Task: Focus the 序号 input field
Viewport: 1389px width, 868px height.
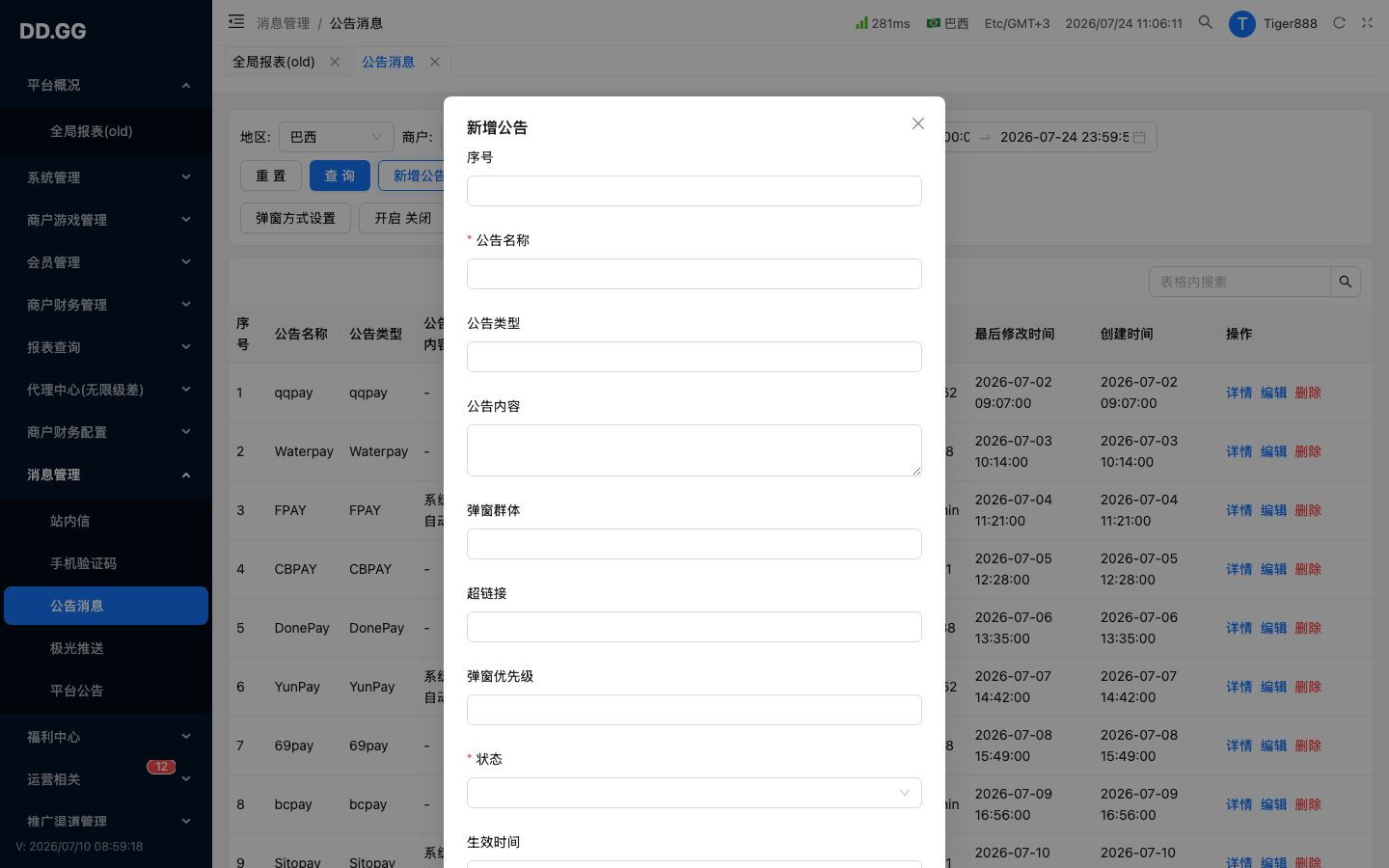Action: (694, 191)
